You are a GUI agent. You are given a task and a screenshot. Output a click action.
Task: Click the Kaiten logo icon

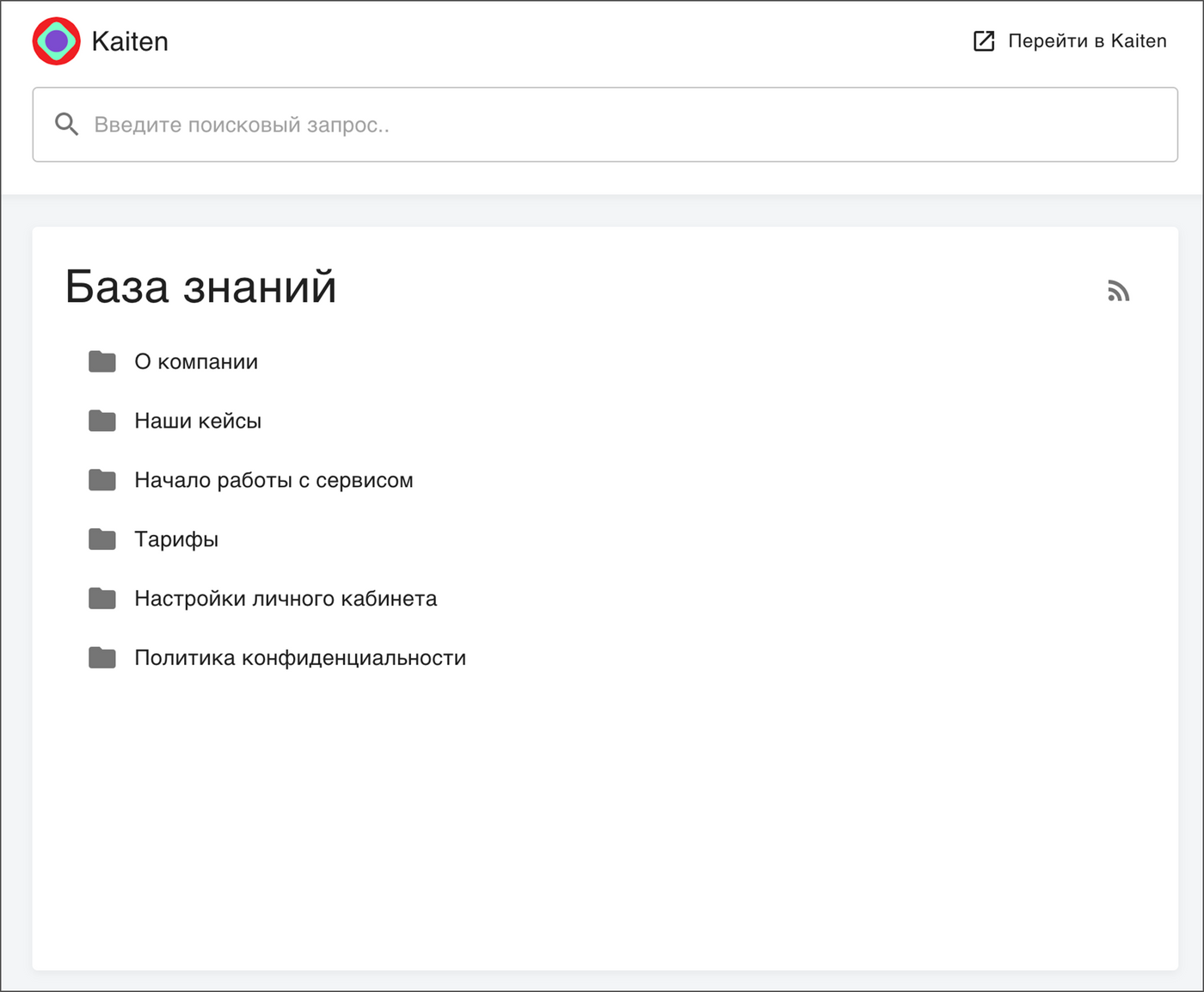57,41
